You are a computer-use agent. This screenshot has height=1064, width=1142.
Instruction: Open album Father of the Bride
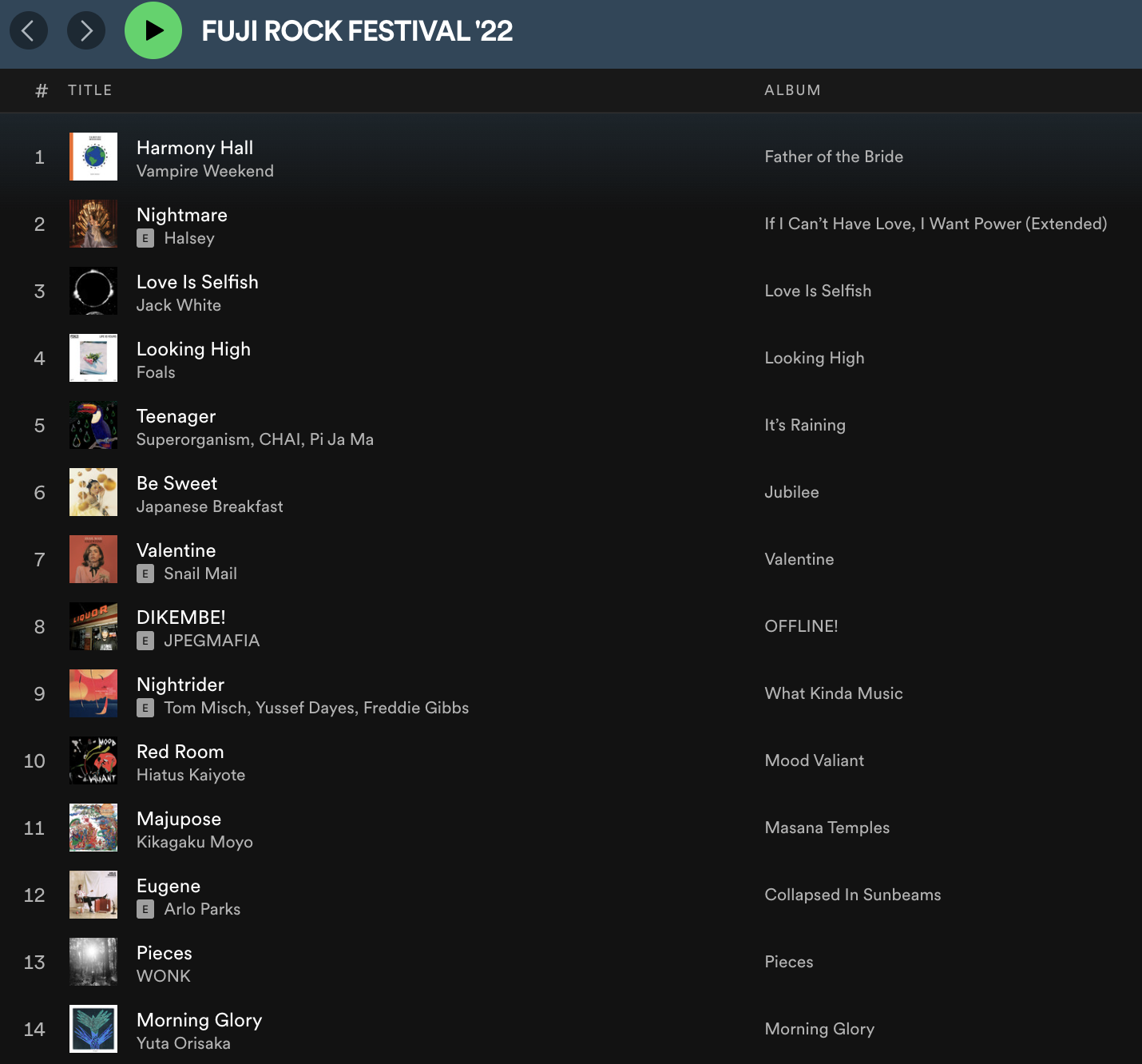point(834,157)
